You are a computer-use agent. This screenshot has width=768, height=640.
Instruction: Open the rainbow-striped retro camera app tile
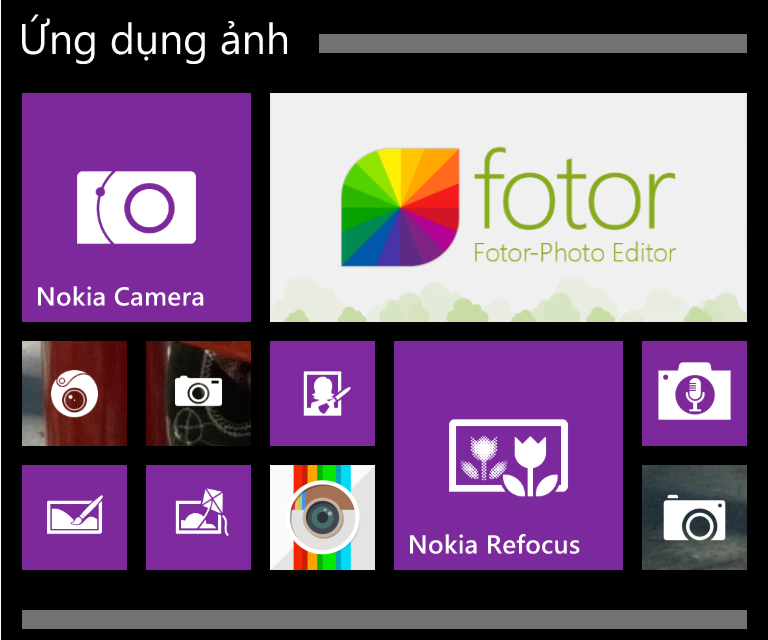(x=322, y=517)
